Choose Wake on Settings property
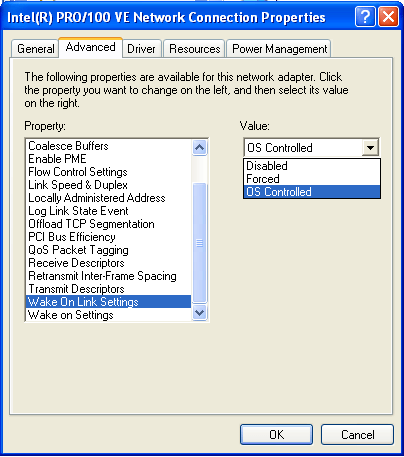 108,315
